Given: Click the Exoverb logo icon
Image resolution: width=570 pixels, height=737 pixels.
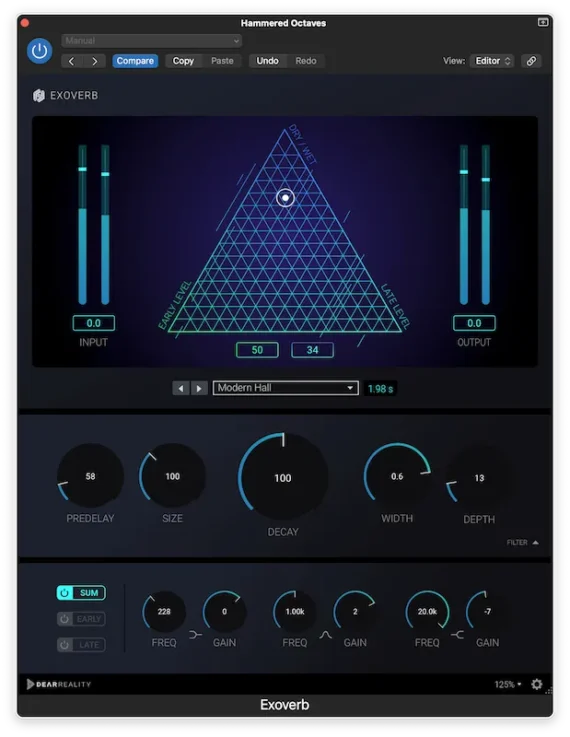Looking at the screenshot, I should click(x=39, y=95).
